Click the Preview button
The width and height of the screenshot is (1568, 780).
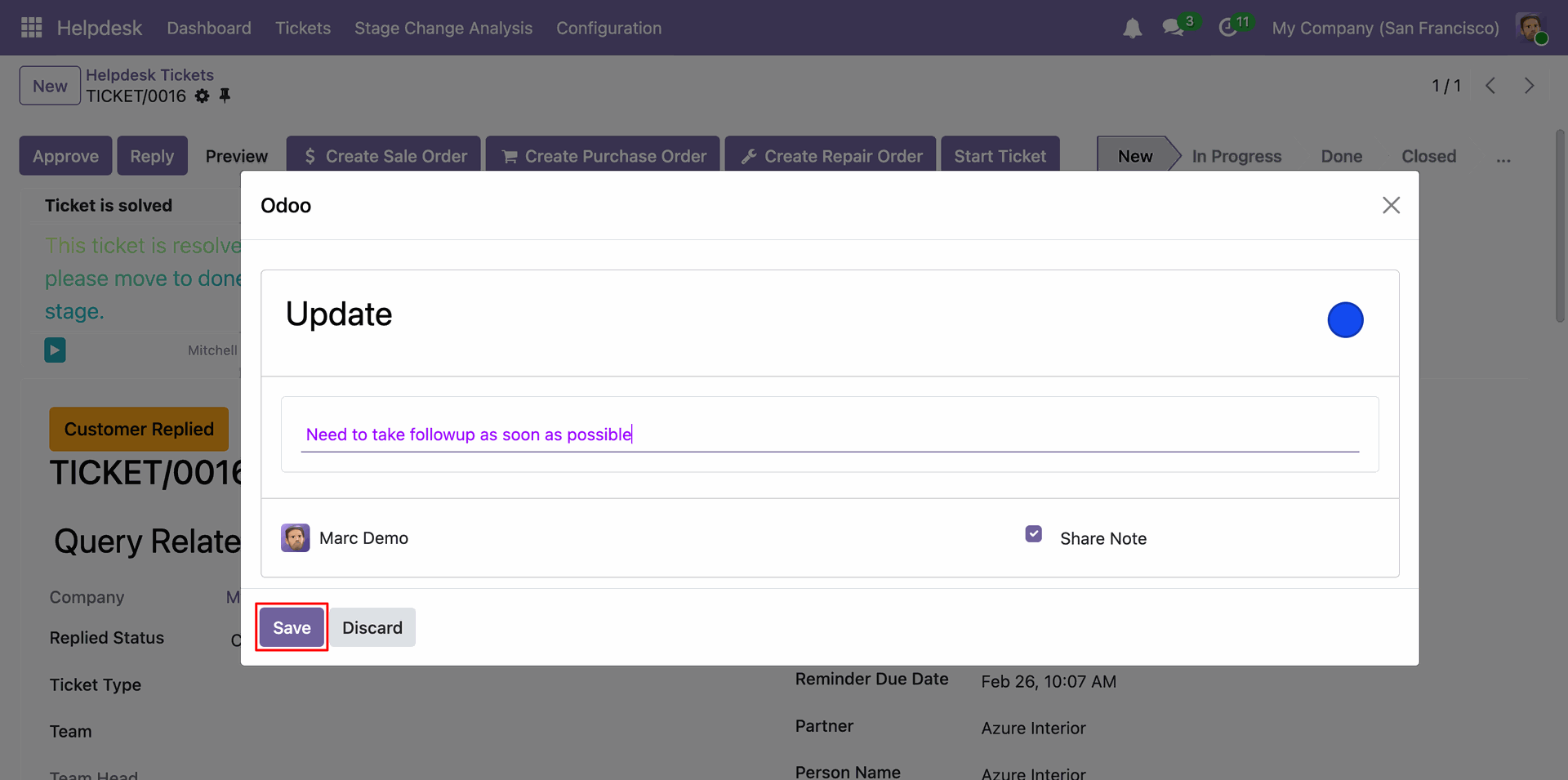pyautogui.click(x=237, y=156)
